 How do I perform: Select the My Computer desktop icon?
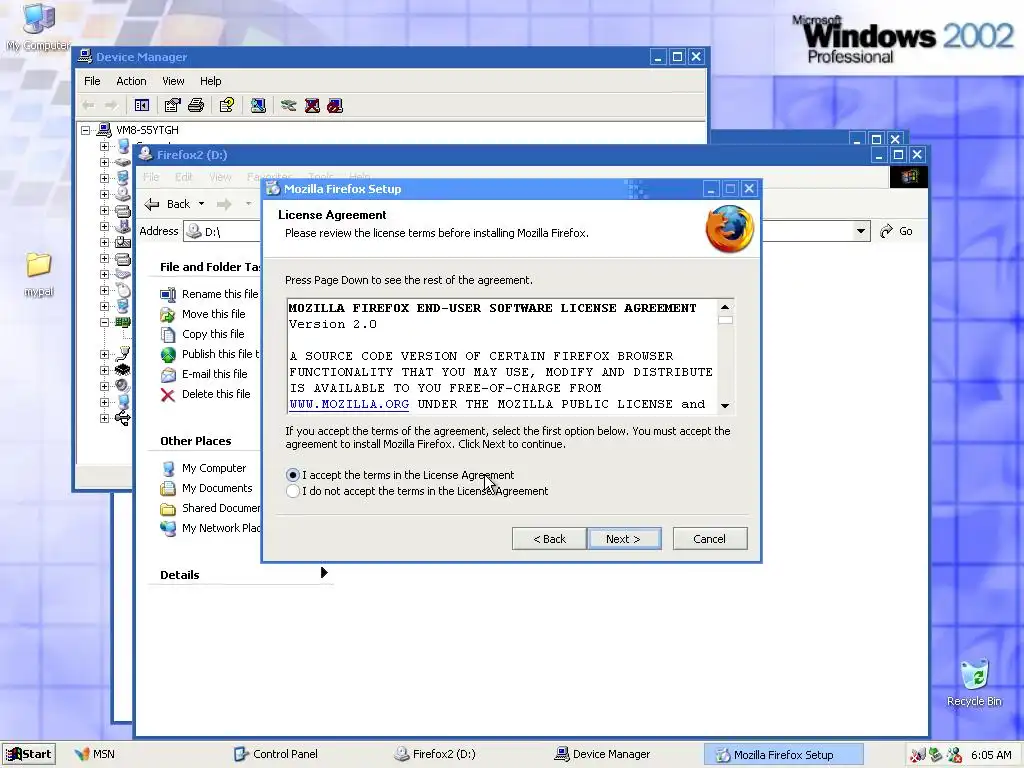pyautogui.click(x=39, y=18)
